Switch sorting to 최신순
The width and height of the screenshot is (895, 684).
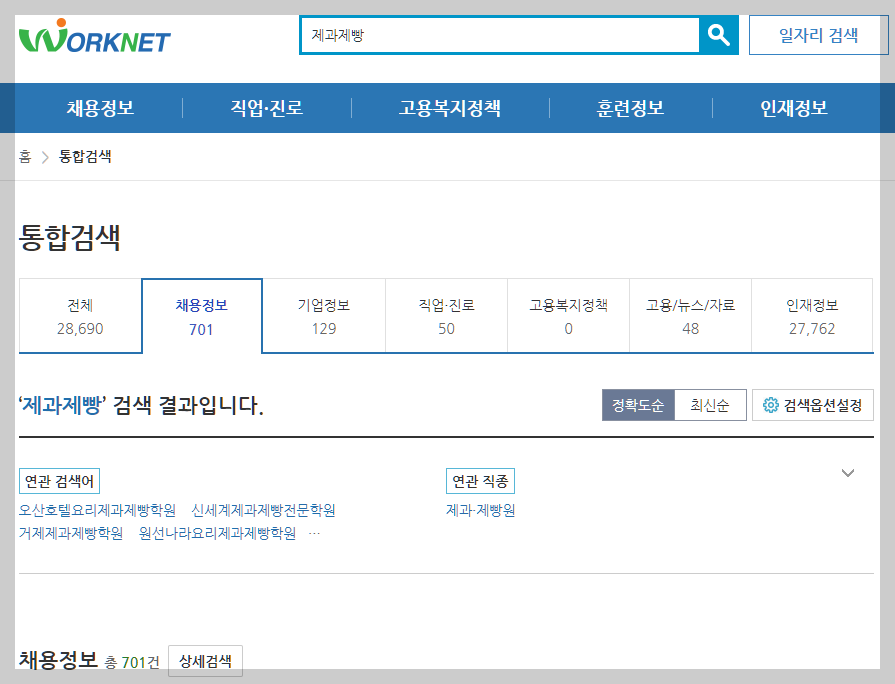click(x=709, y=404)
